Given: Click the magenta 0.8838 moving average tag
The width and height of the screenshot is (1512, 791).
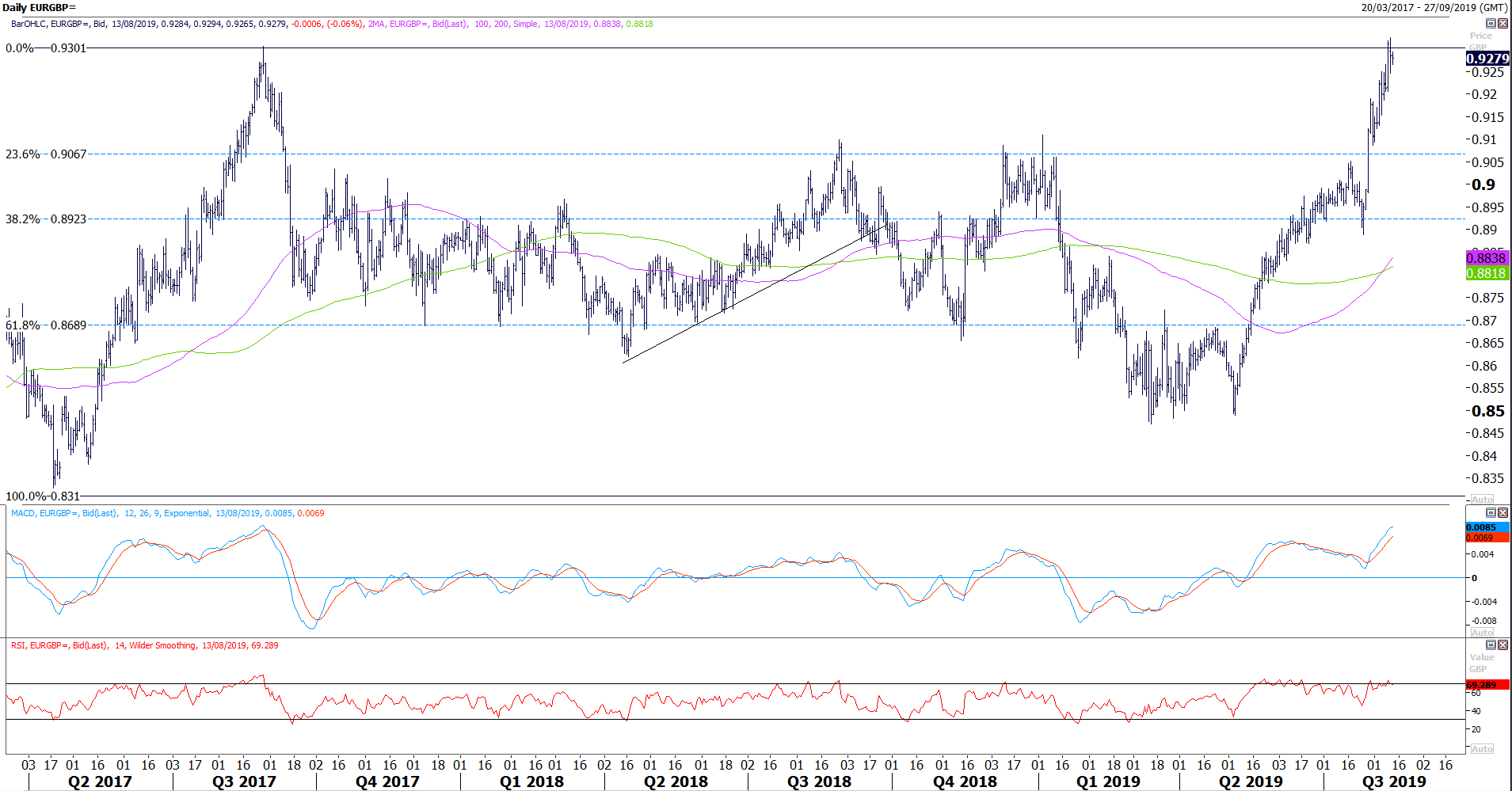Looking at the screenshot, I should click(x=1487, y=258).
